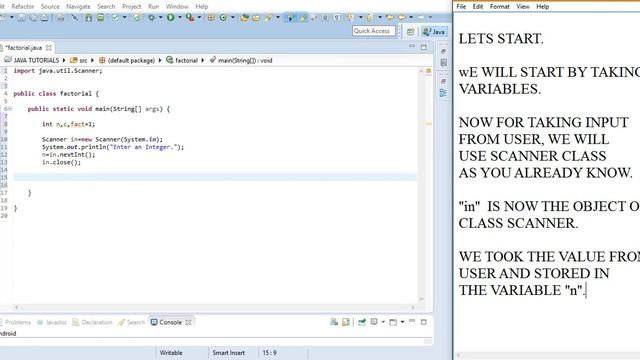Expand breadcrumb arrow after factorial
This screenshot has width=640, height=360.
(x=202, y=60)
